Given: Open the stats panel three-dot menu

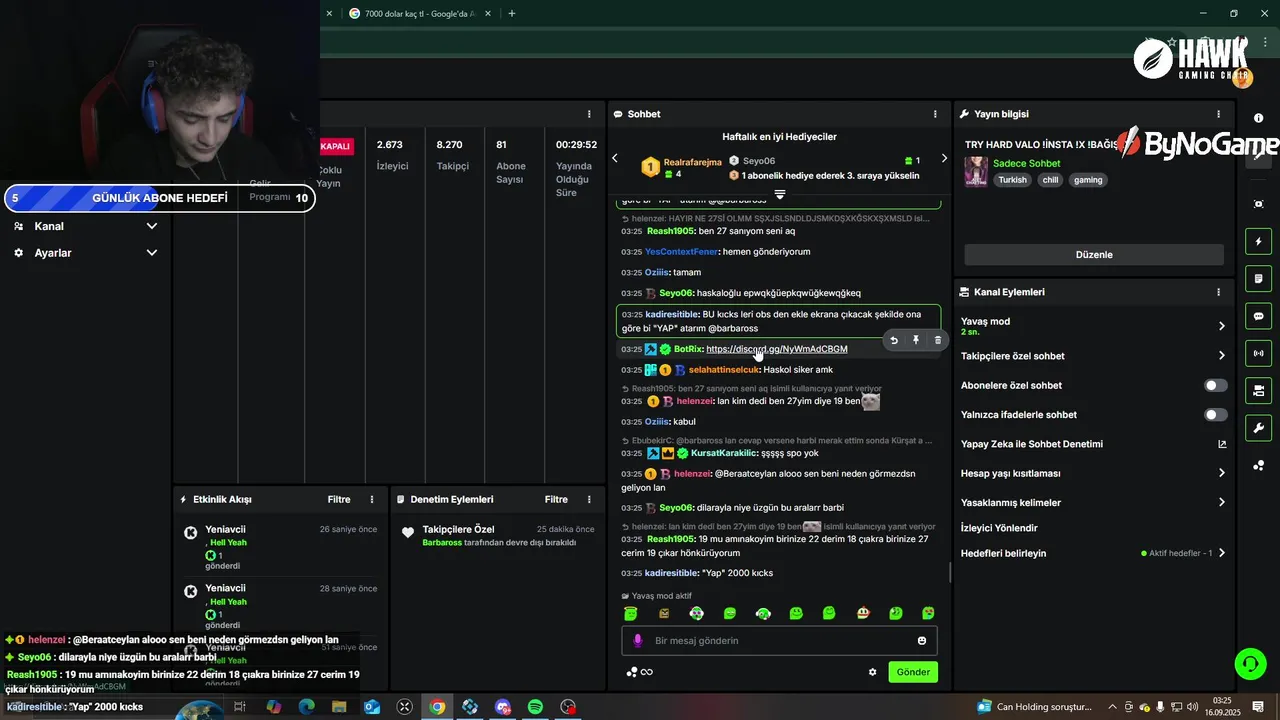Looking at the screenshot, I should [589, 114].
